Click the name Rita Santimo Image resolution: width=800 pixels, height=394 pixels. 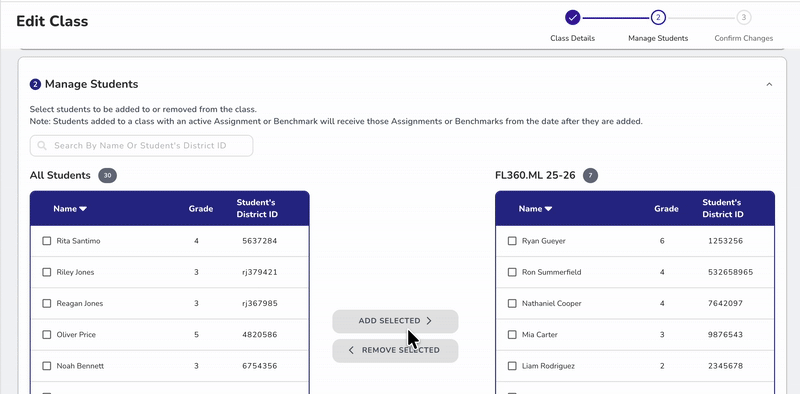click(78, 241)
